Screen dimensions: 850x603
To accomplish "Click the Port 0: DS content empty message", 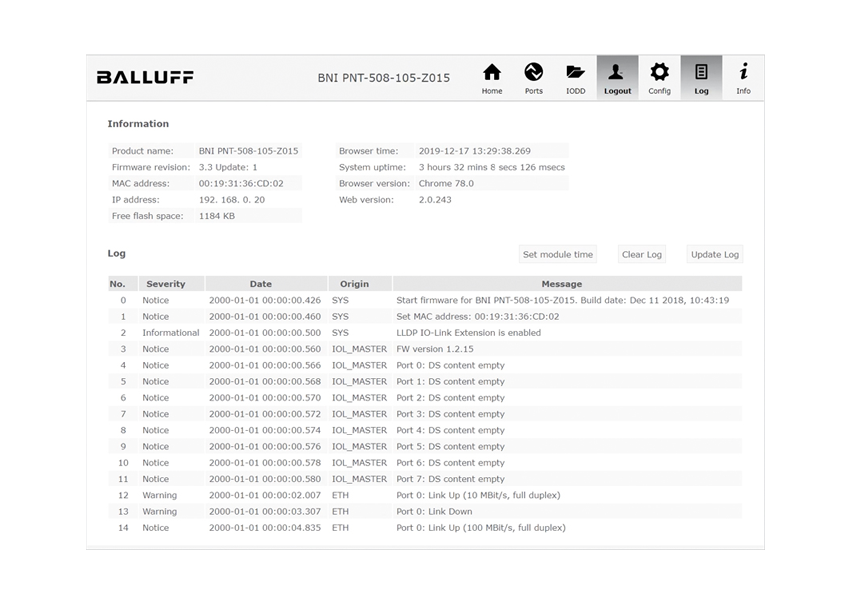I will pos(450,365).
